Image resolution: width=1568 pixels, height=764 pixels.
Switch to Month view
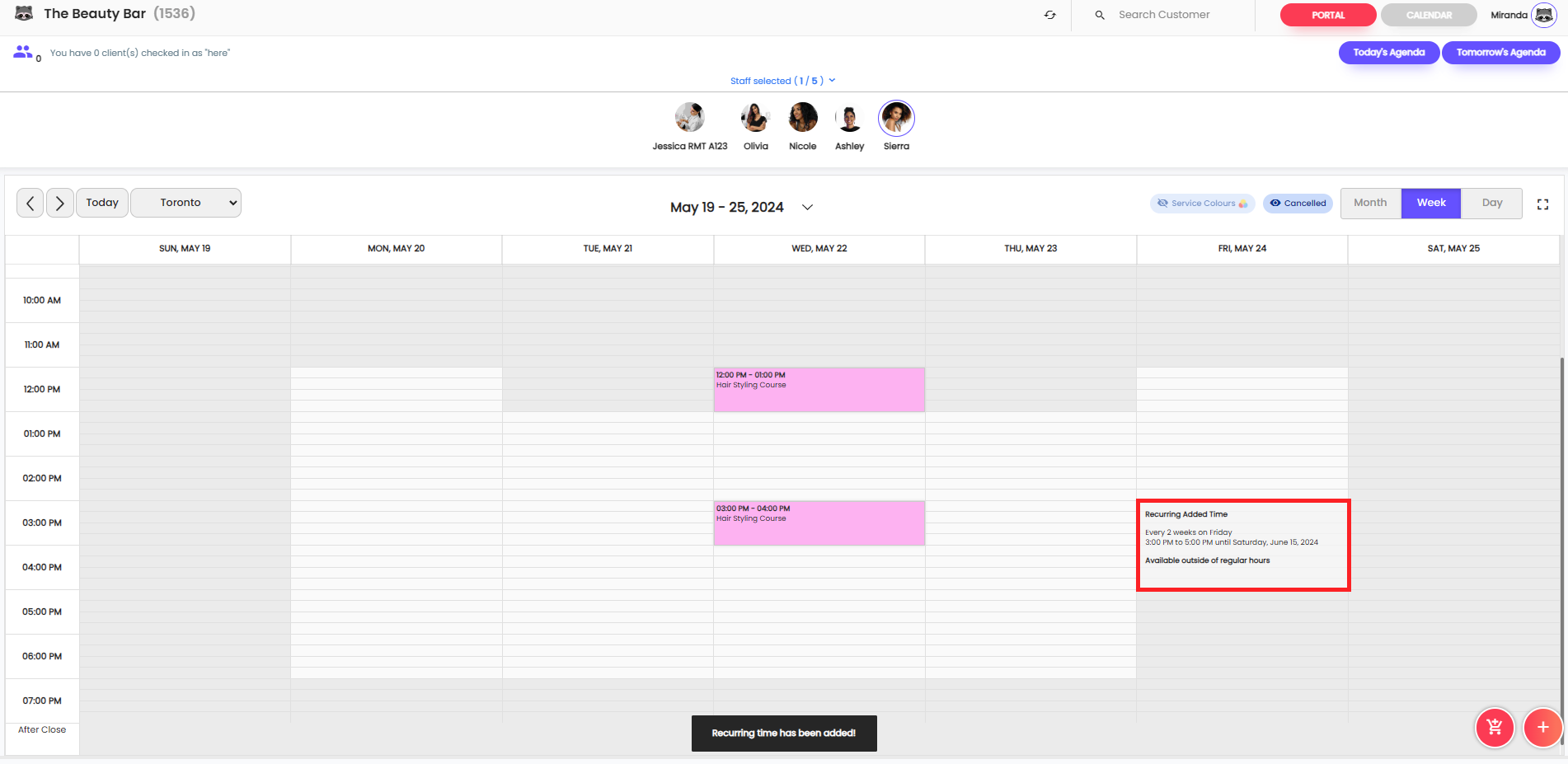1370,203
